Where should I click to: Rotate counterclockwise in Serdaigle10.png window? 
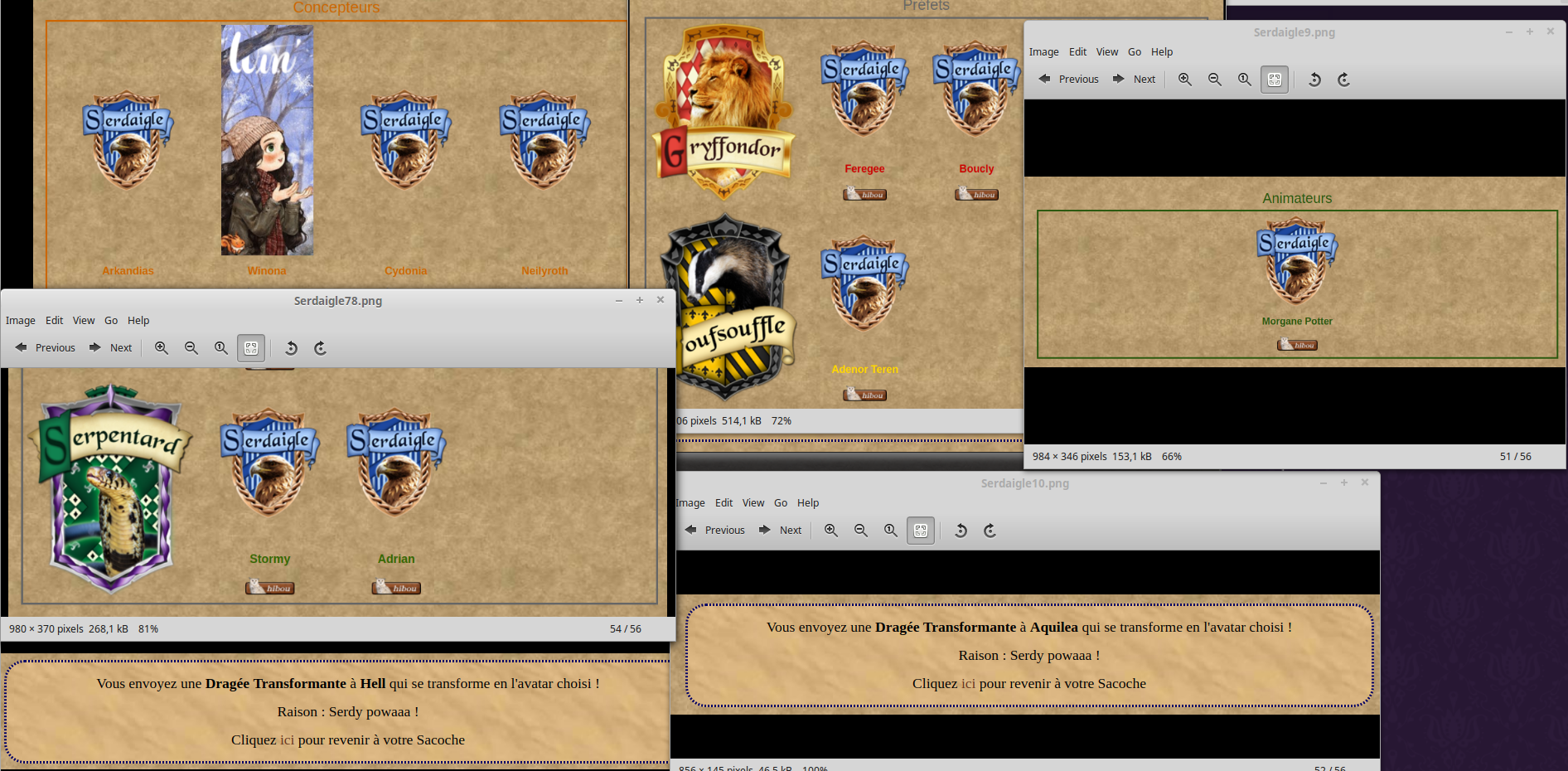click(961, 531)
